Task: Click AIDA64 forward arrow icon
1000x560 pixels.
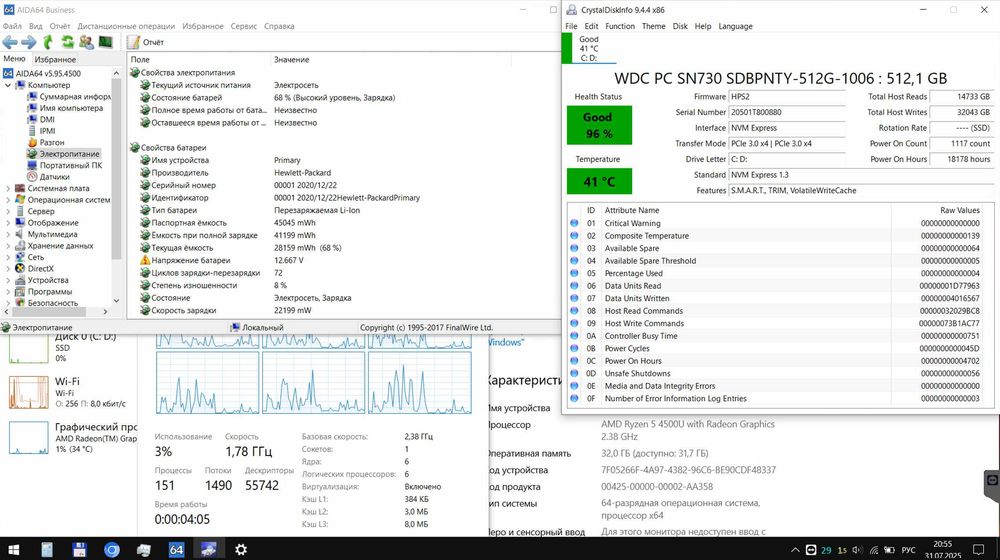Action: [x=29, y=42]
